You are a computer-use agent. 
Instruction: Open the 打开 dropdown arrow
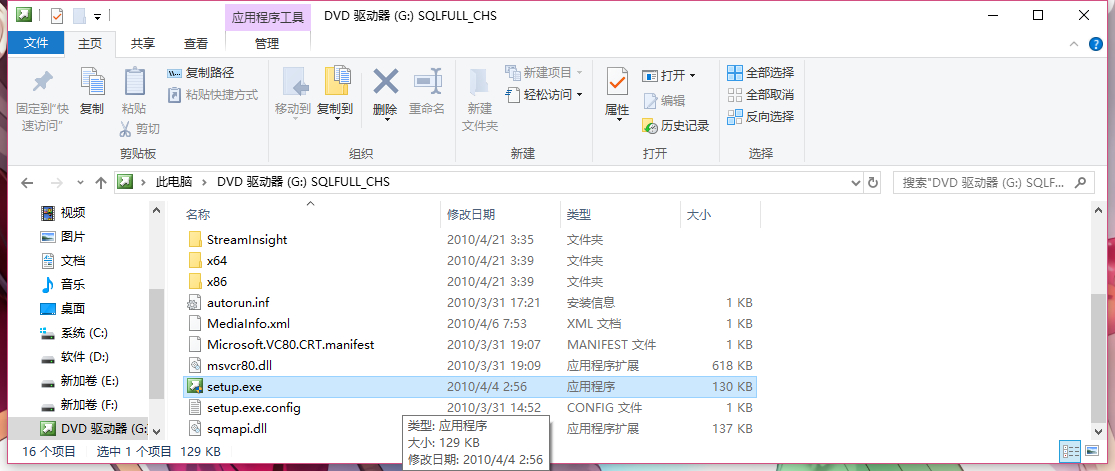pos(693,75)
